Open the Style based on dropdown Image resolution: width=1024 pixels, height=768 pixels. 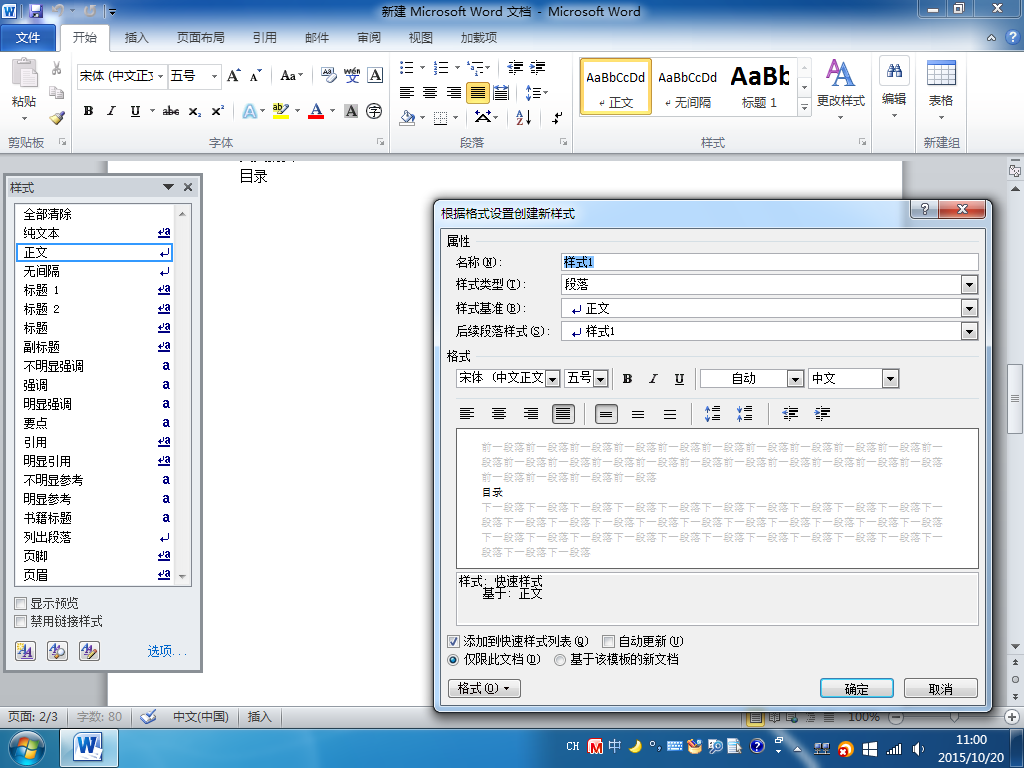pos(969,308)
